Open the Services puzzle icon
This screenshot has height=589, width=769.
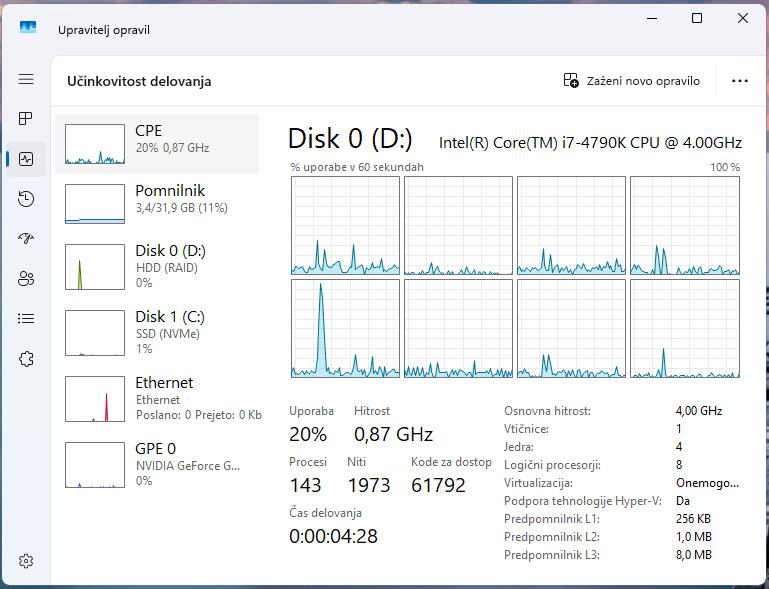click(x=26, y=359)
